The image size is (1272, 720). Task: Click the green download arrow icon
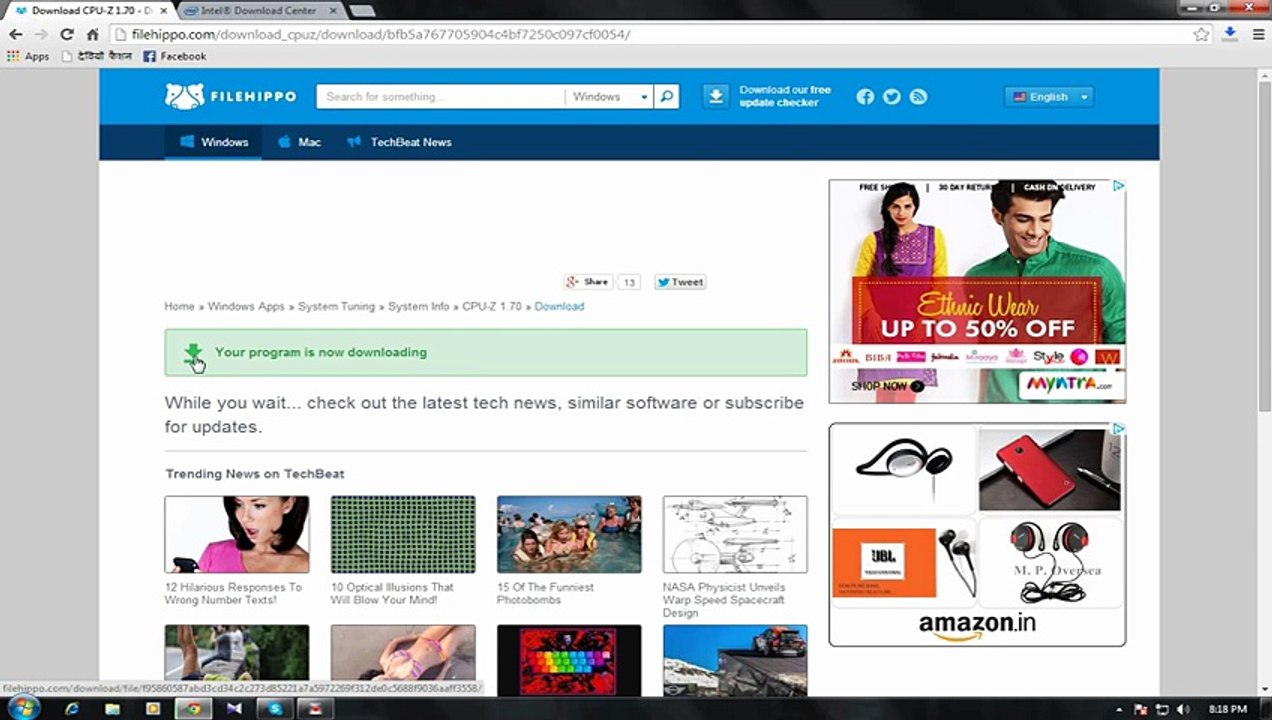tap(193, 353)
